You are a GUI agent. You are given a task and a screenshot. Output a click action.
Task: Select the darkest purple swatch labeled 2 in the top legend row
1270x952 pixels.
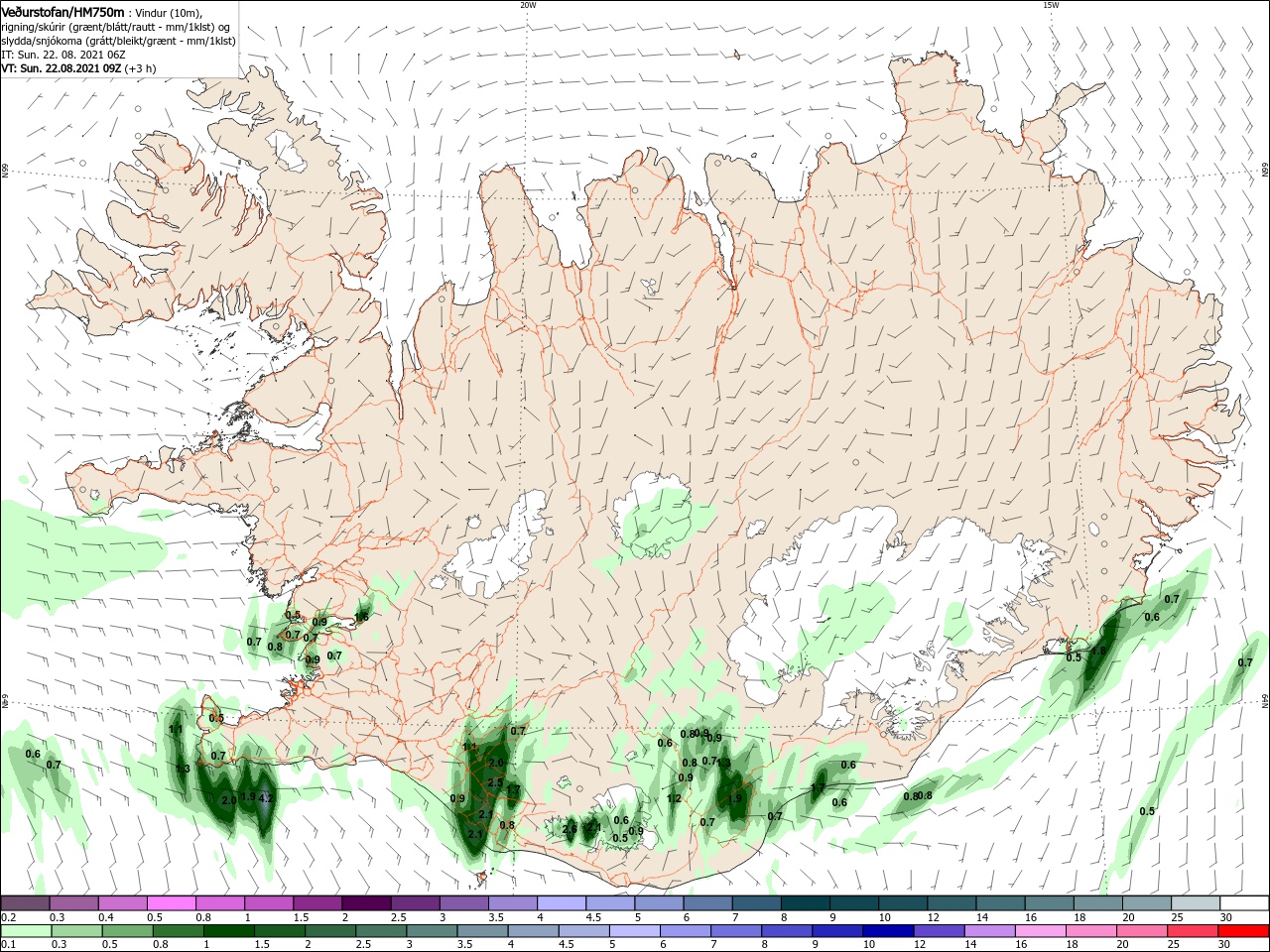[x=366, y=903]
